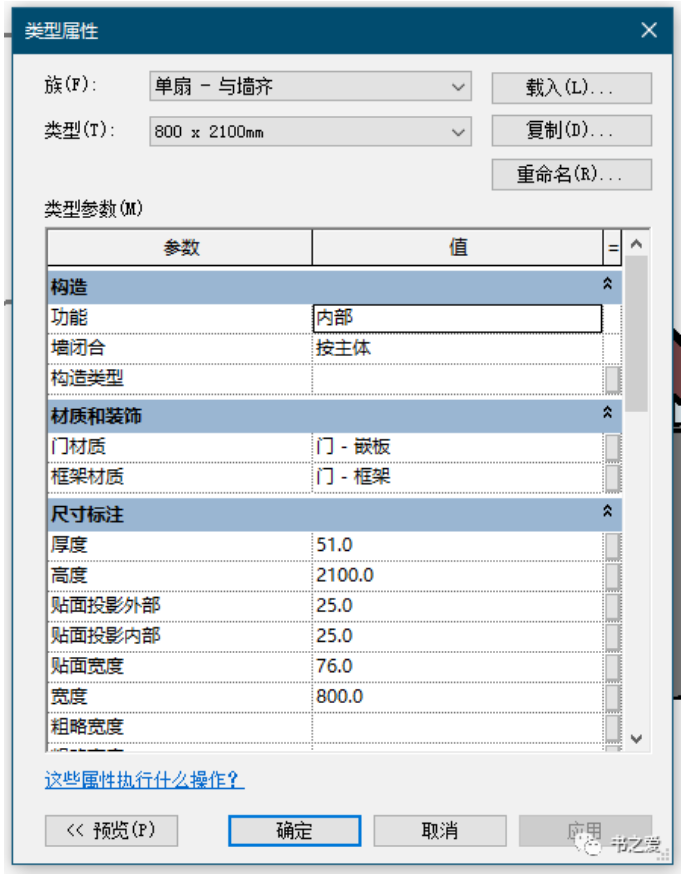This screenshot has width=686, height=877.
Task: Click the 复制(D)... duplicate button
Action: (571, 131)
